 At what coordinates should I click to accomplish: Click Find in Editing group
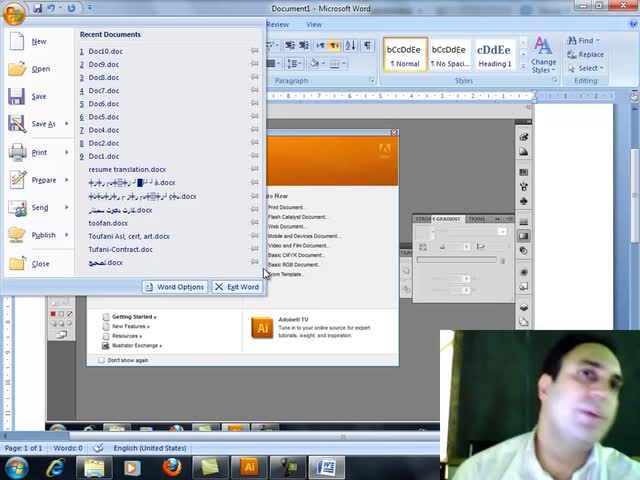584,40
